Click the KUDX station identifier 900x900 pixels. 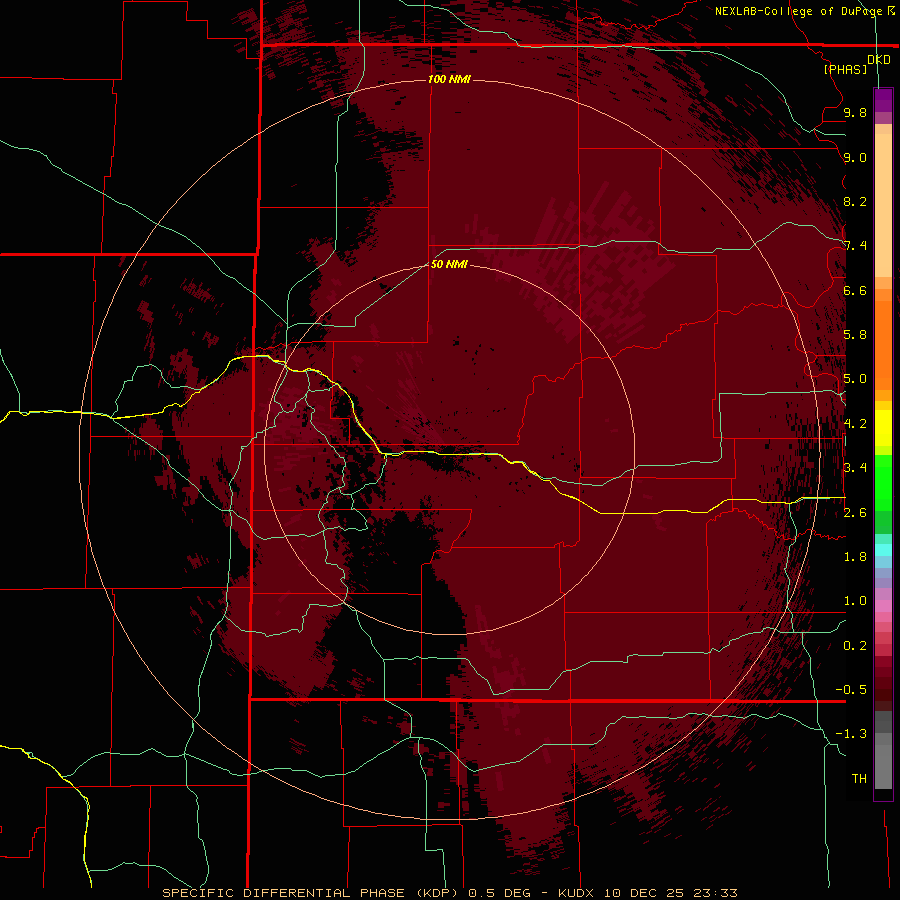[576, 893]
